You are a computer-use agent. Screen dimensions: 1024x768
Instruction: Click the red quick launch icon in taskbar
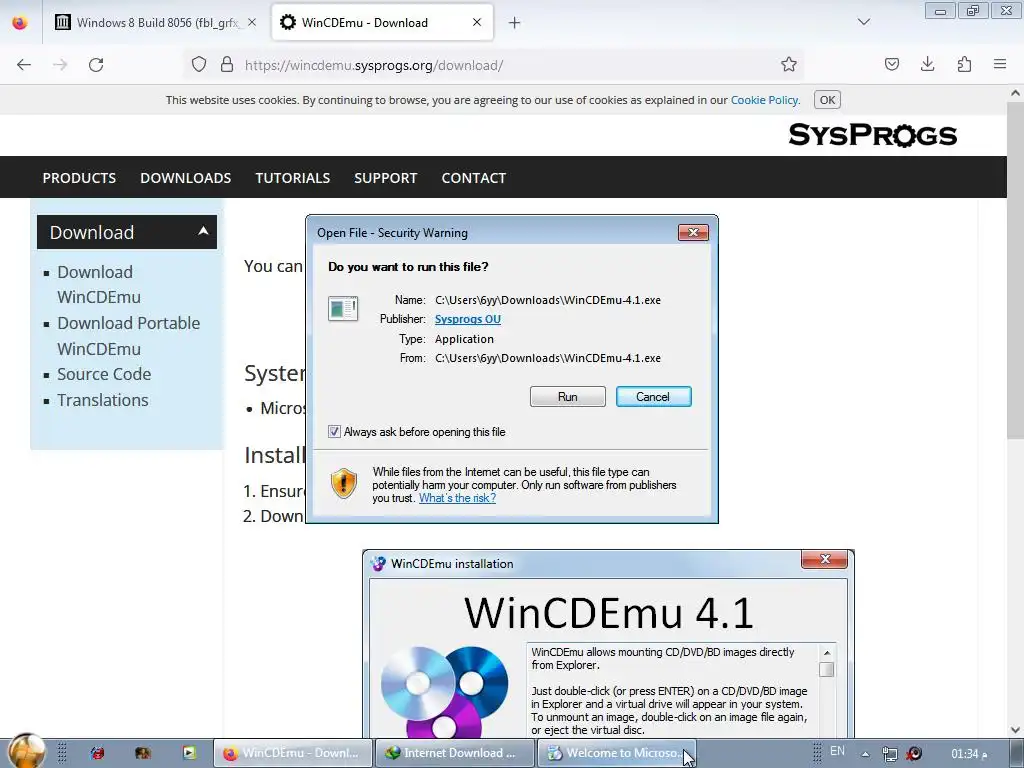point(97,753)
